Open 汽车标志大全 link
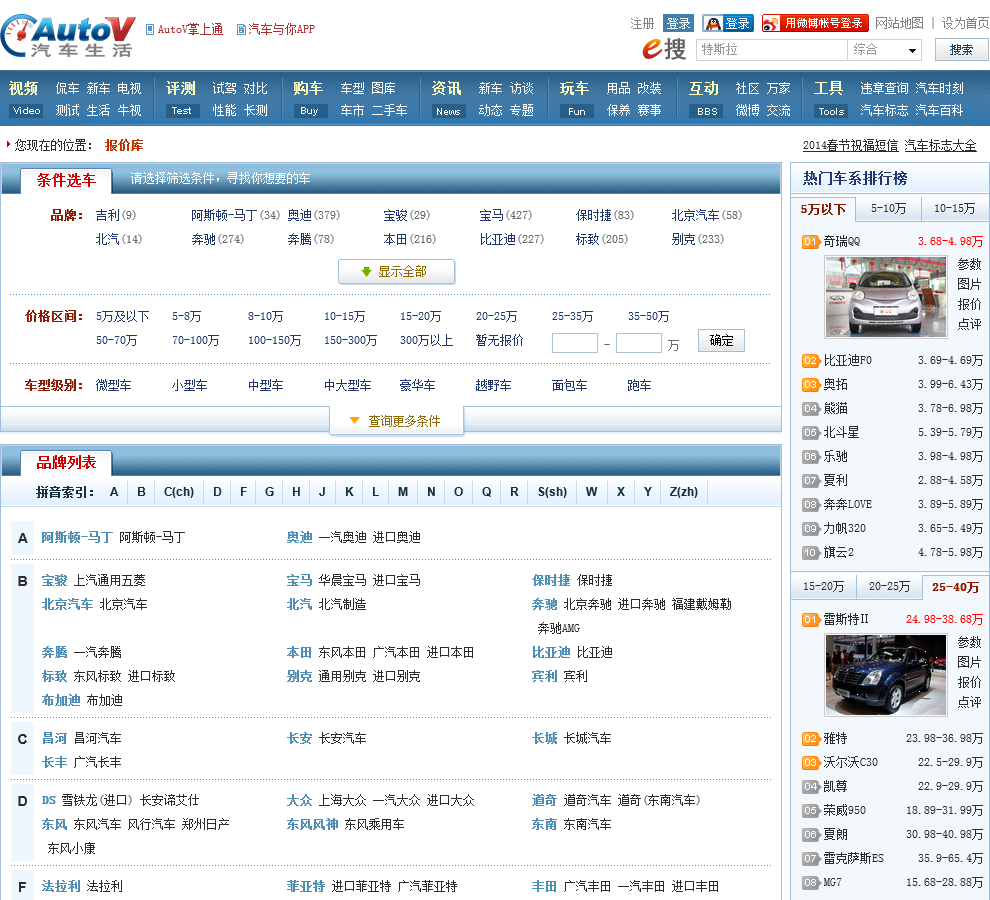The image size is (990, 900). 940,146
